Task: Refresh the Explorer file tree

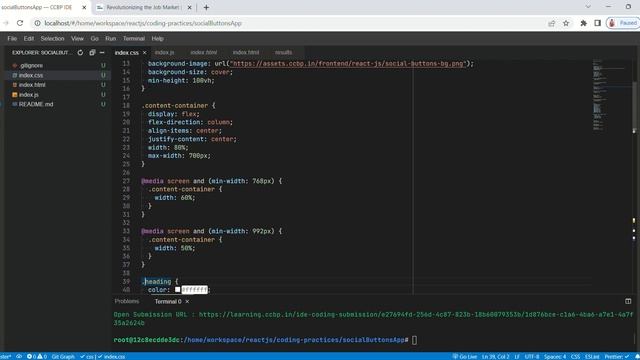Action: [80, 53]
